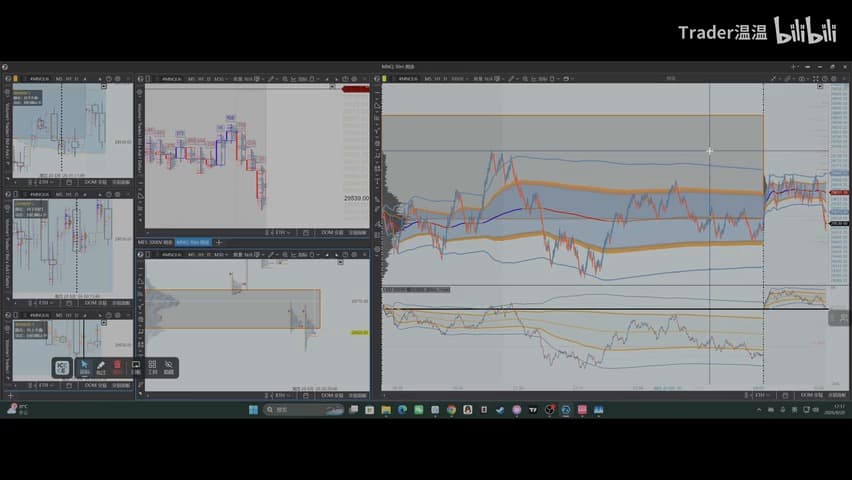Open Steam from the taskbar
This screenshot has width=852, height=480.
coord(500,410)
